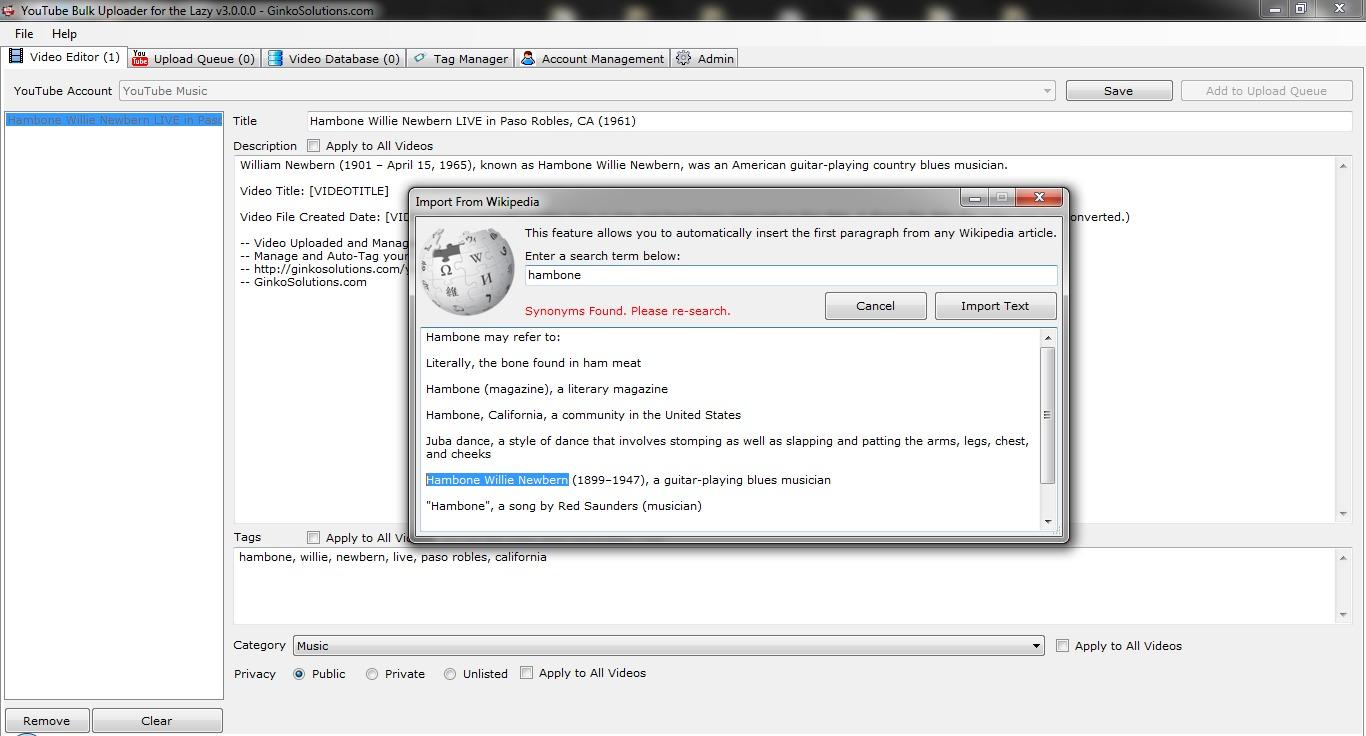Switch to the Admin tab
Image resolution: width=1366 pixels, height=736 pixels.
[705, 59]
